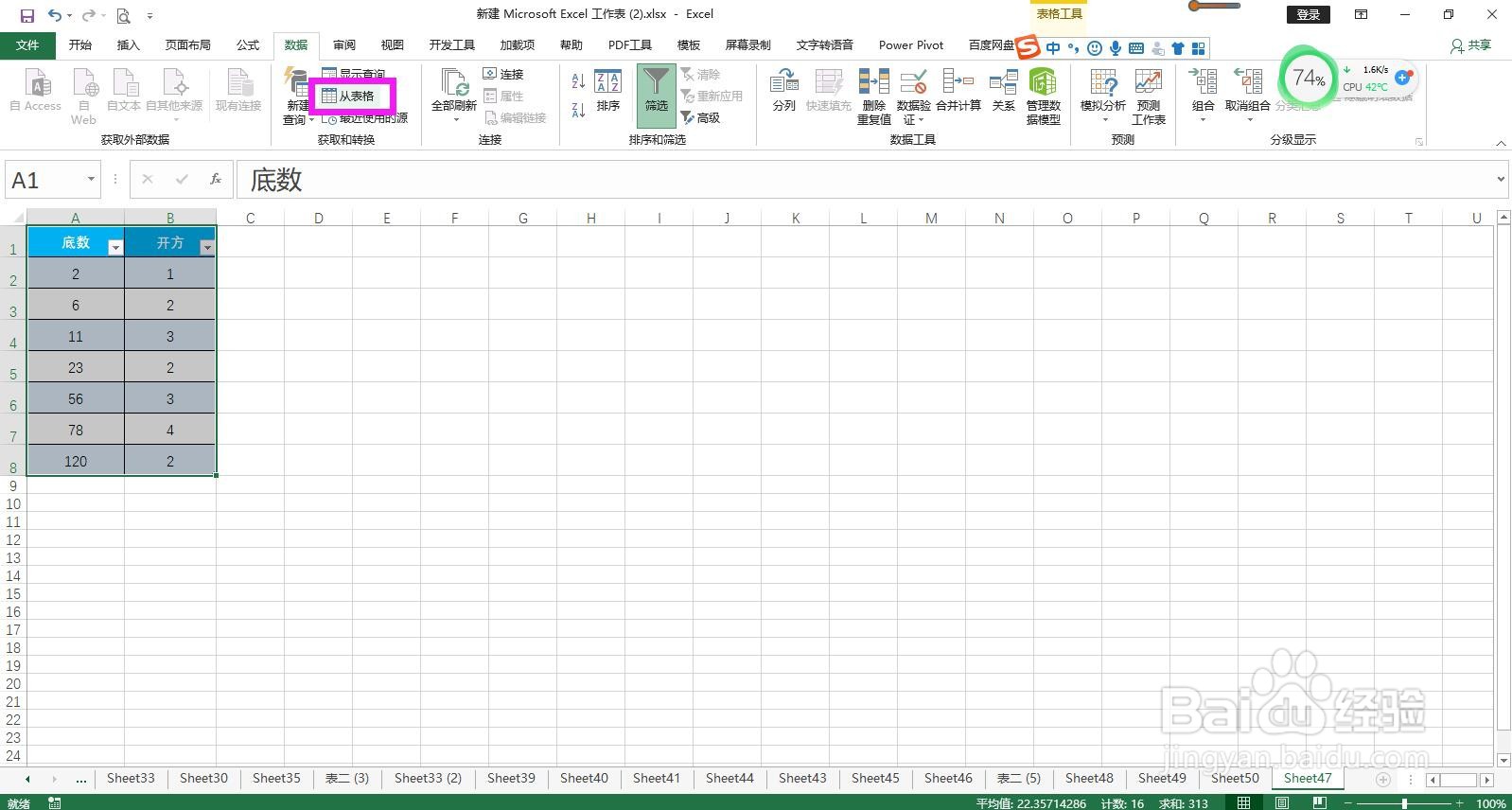Image resolution: width=1512 pixels, height=810 pixels.
Task: Click the Undo arrow icon
Action: 55,15
